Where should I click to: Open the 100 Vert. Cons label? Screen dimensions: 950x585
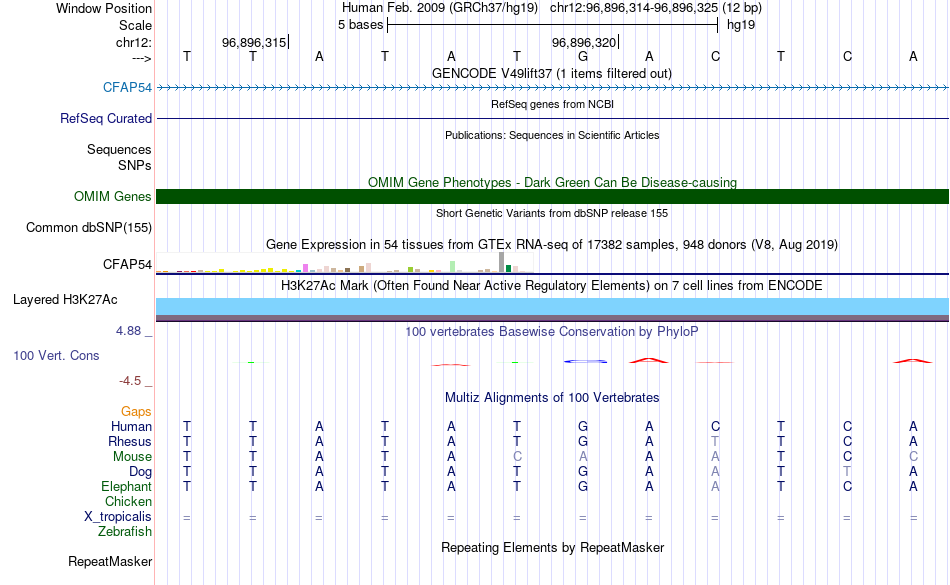point(56,355)
